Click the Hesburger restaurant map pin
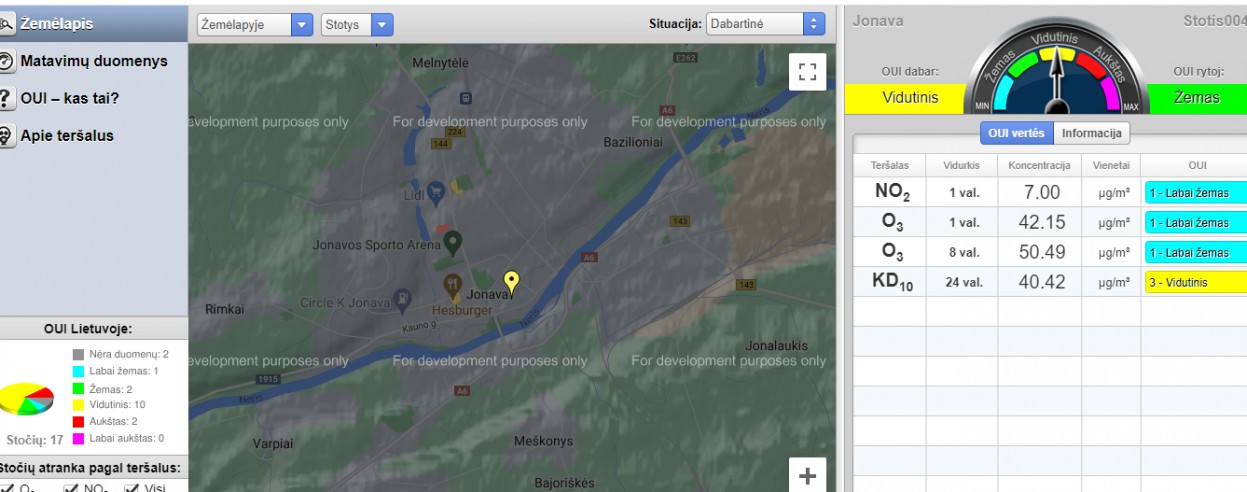Screen dimensions: 1247x492 coord(453,287)
